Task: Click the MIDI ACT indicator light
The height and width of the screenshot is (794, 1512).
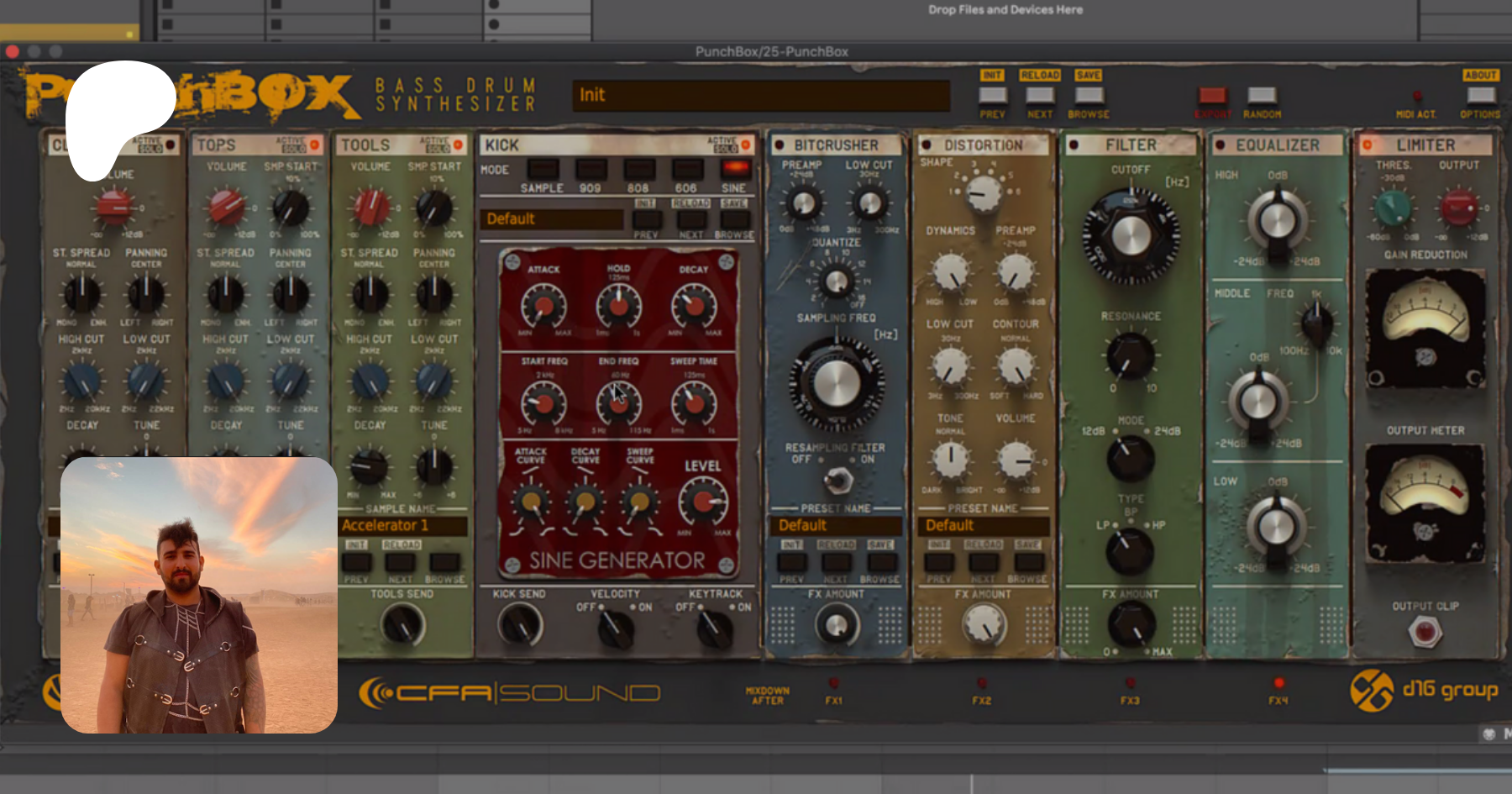Action: tap(1417, 96)
